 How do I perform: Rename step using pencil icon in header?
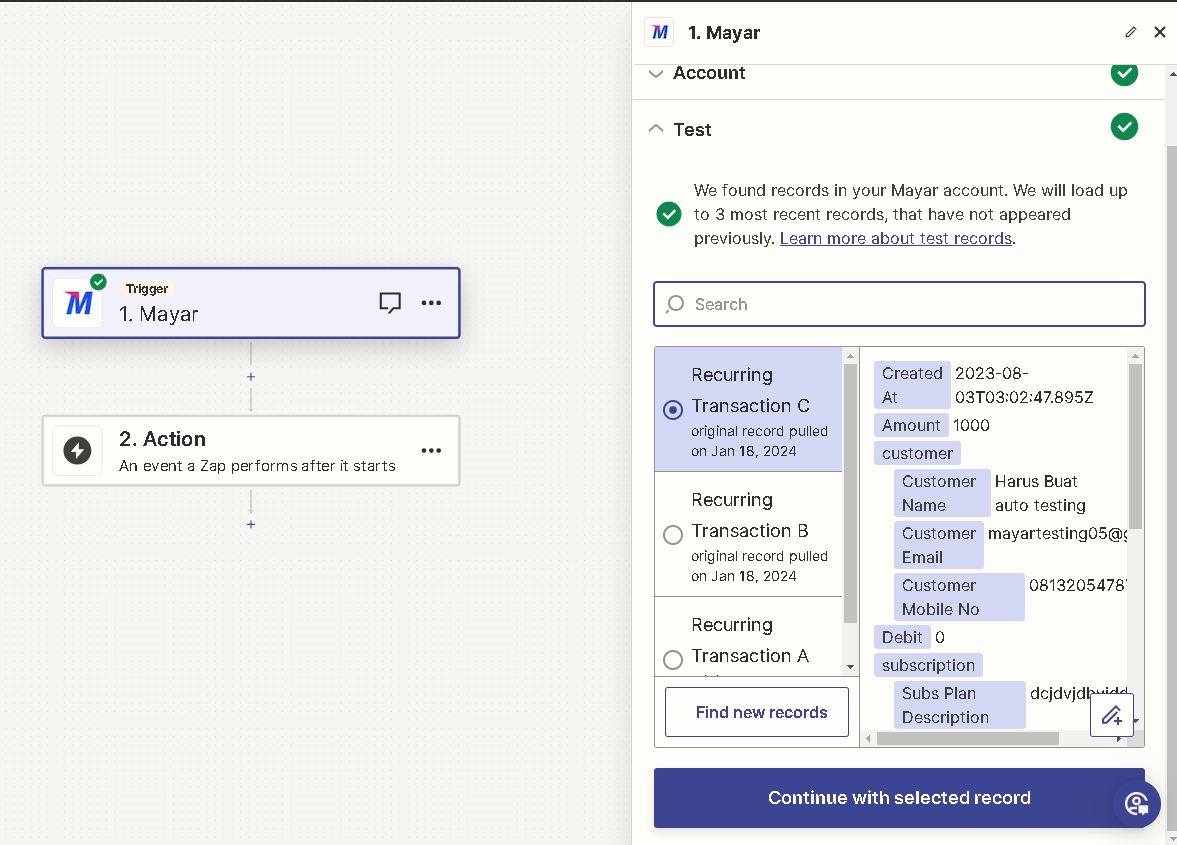pyautogui.click(x=1130, y=32)
